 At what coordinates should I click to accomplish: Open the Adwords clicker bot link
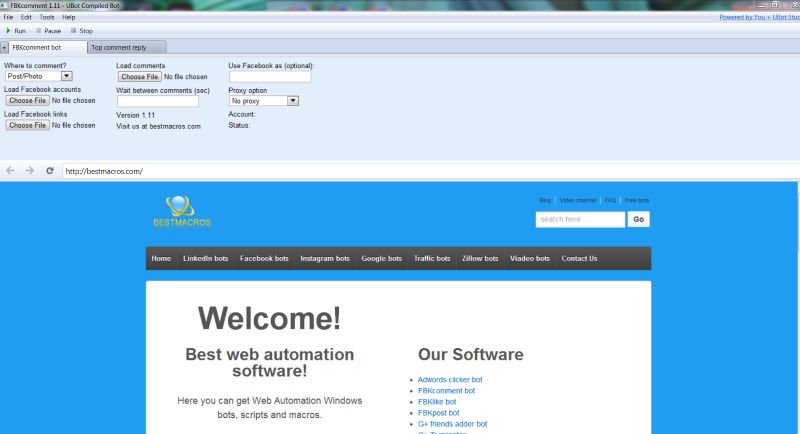click(450, 380)
